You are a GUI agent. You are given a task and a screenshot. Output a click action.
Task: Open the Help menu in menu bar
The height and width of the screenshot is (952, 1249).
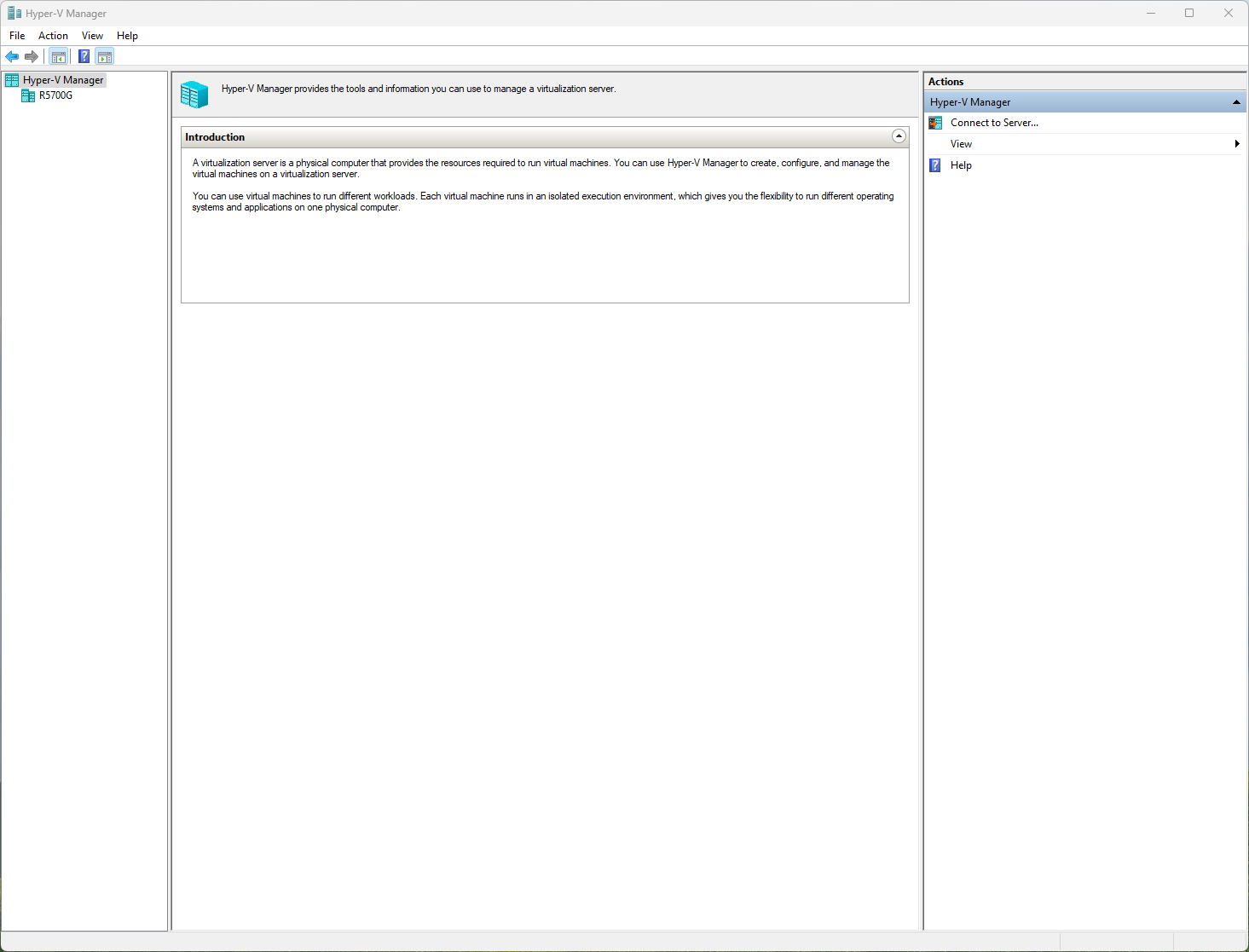coord(127,36)
